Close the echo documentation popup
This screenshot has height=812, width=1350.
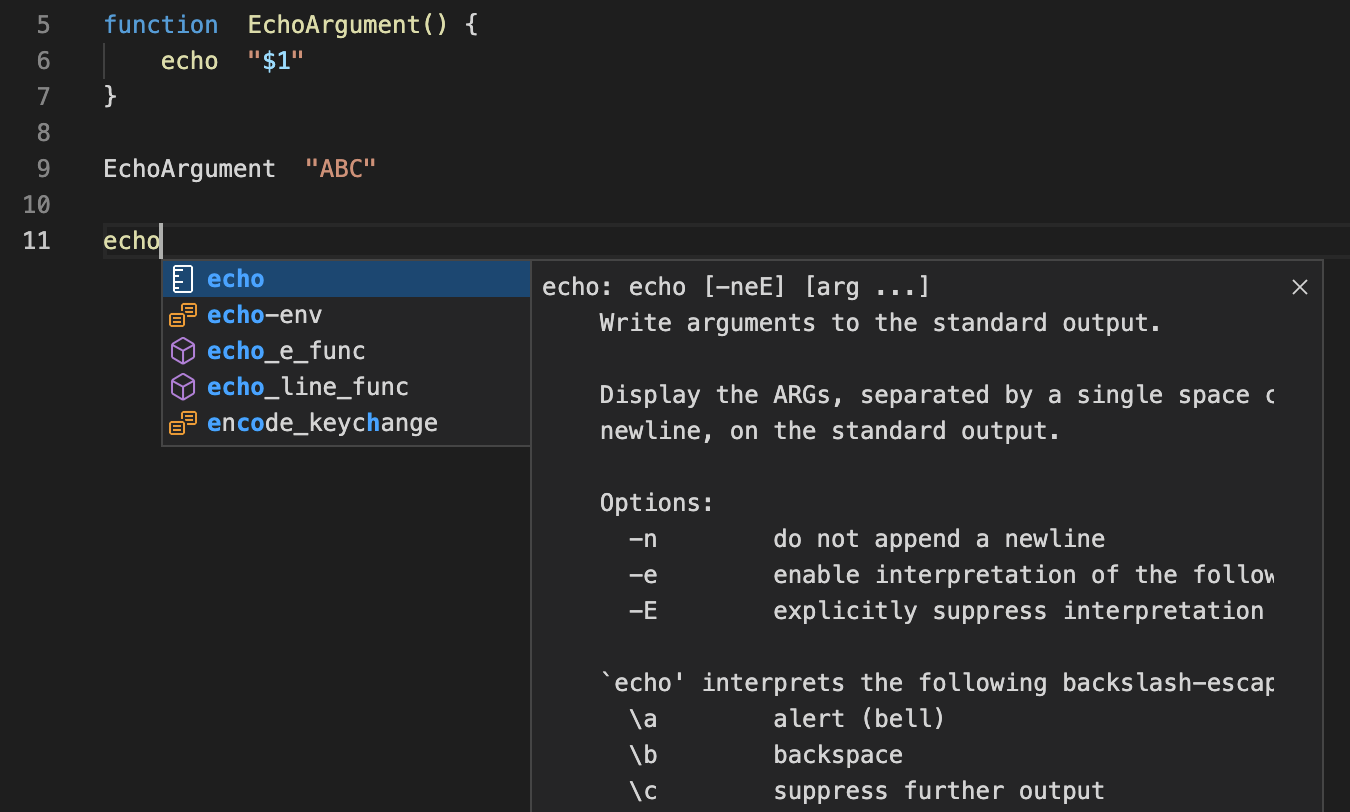click(x=1300, y=287)
